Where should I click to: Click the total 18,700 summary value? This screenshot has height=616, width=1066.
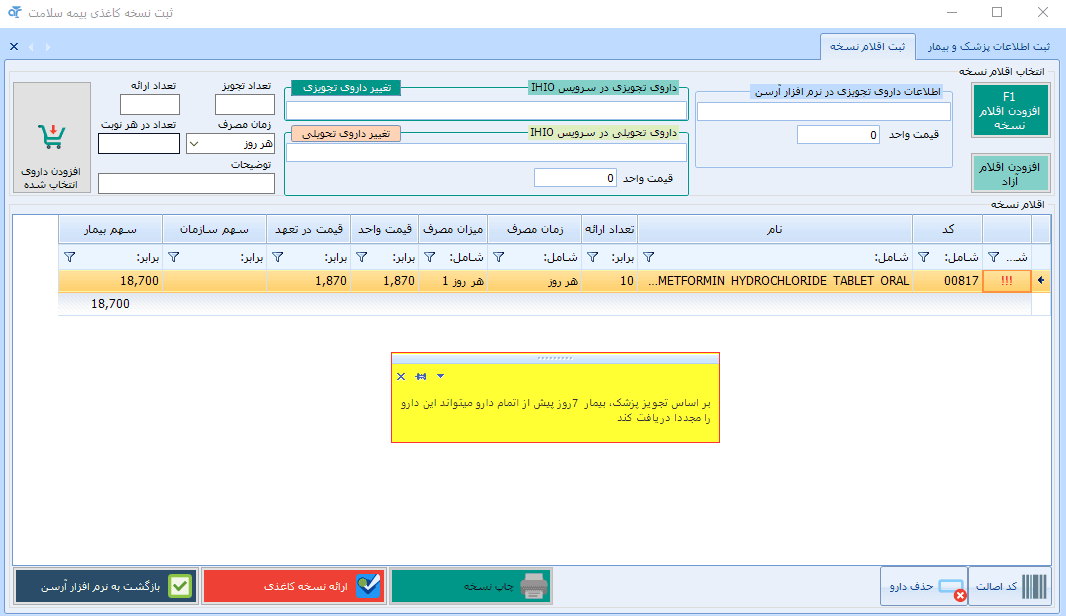tap(110, 304)
